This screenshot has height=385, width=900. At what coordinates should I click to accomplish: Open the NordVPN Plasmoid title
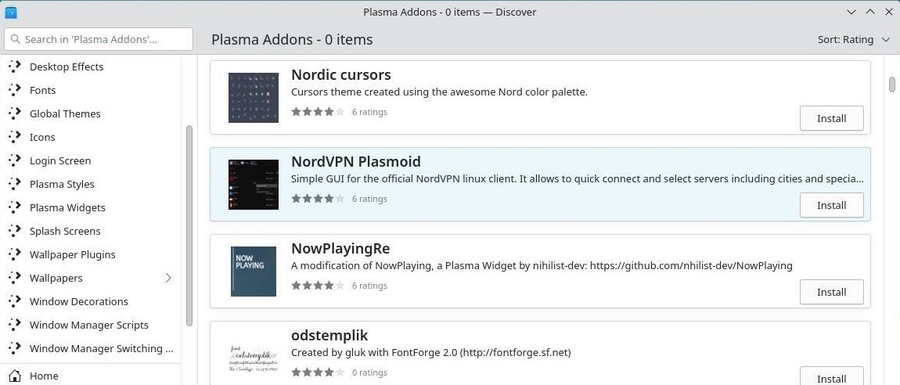pyautogui.click(x=356, y=162)
